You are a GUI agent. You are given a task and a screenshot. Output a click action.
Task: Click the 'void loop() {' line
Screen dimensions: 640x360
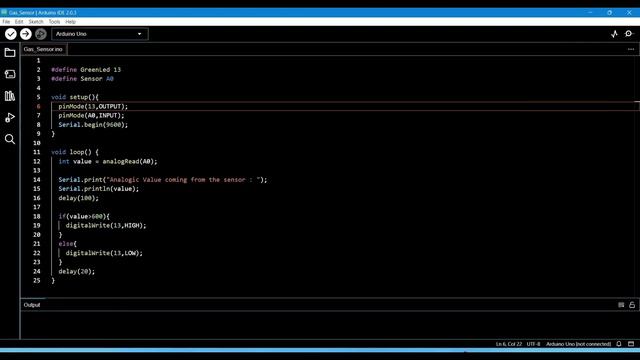click(75, 152)
